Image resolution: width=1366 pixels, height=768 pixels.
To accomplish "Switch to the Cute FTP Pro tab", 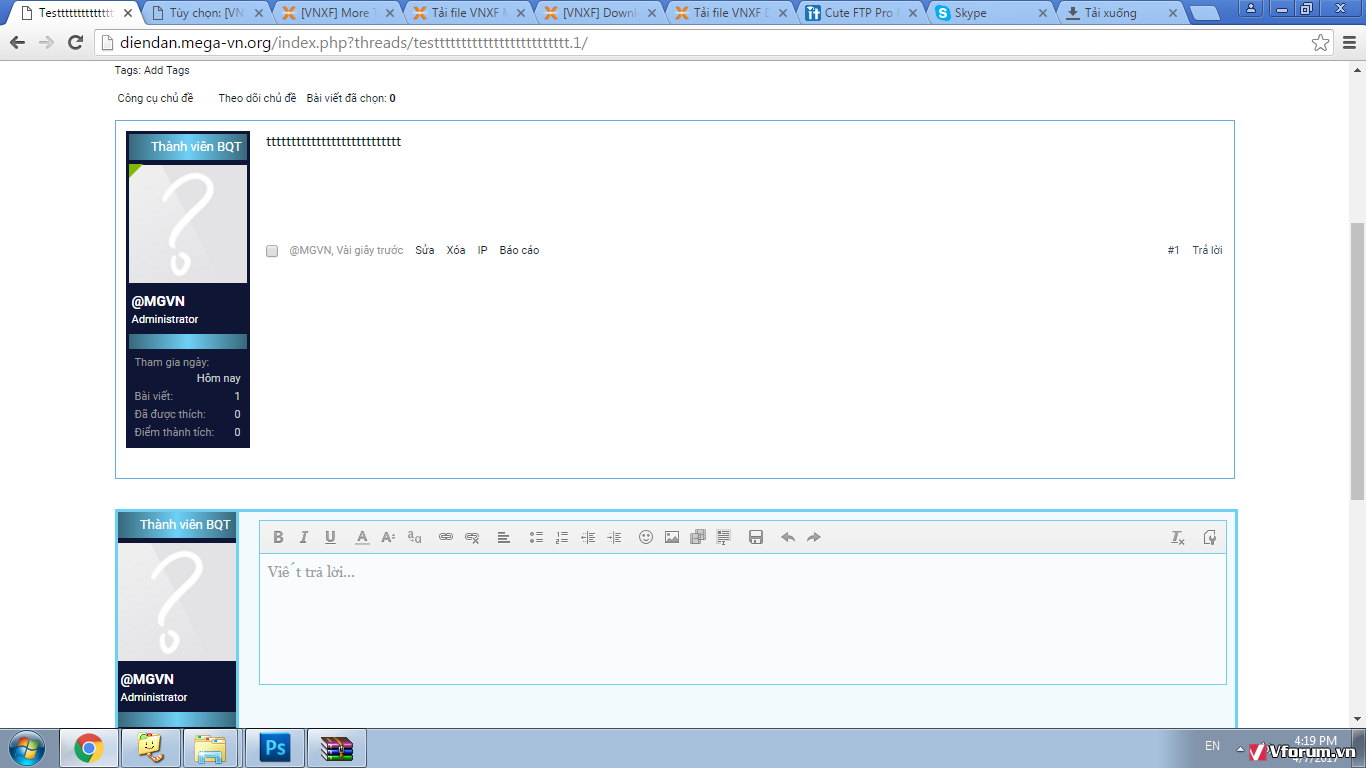I will (x=858, y=13).
